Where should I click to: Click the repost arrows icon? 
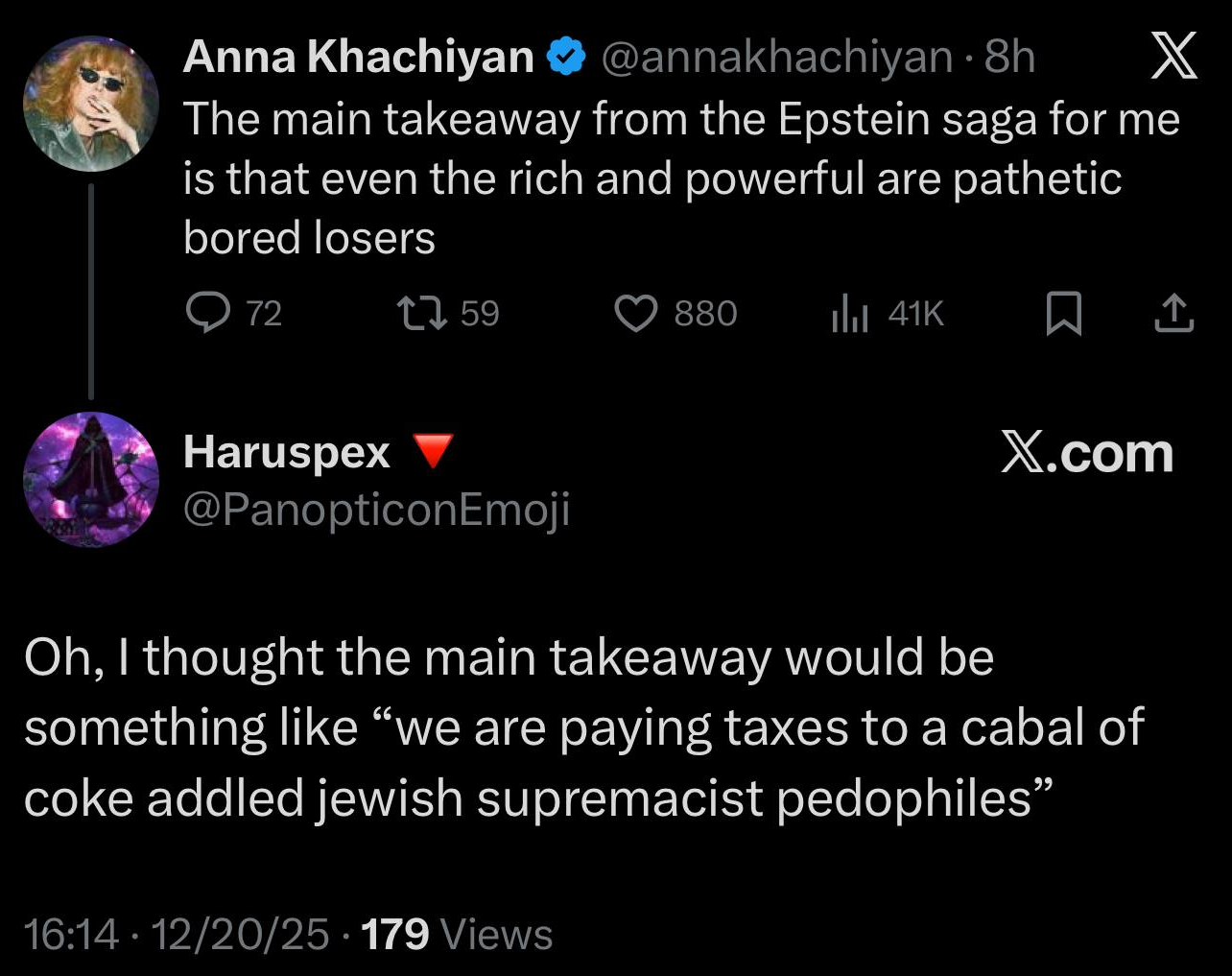(x=422, y=313)
